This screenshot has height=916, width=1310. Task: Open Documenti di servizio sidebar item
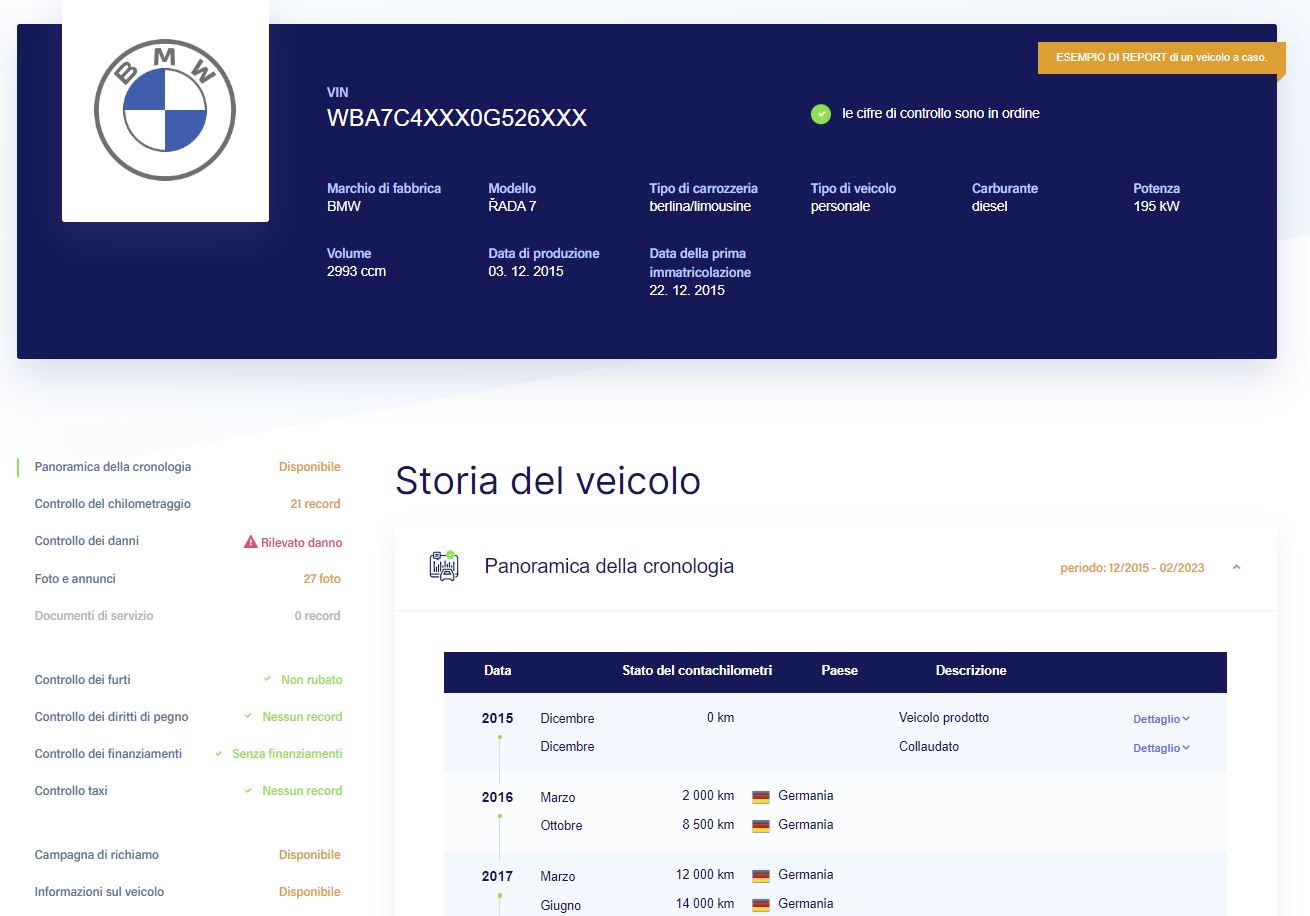[94, 616]
